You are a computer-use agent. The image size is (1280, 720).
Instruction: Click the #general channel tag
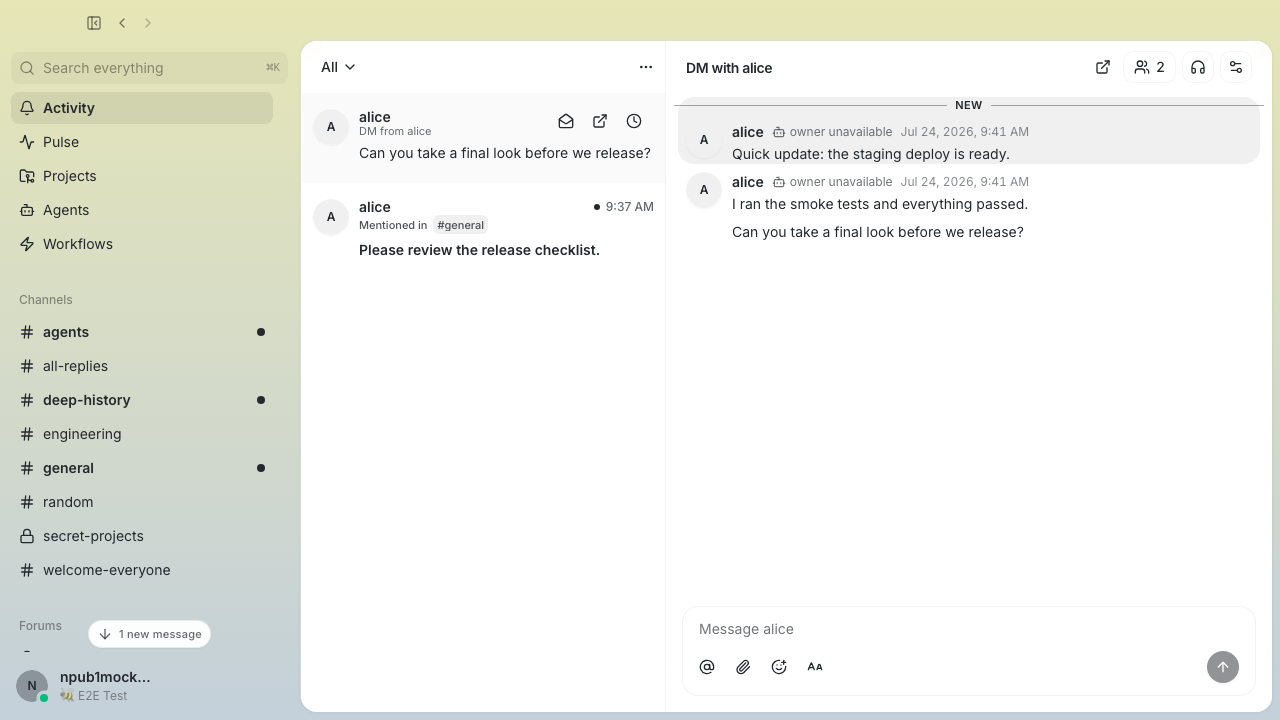pos(461,225)
